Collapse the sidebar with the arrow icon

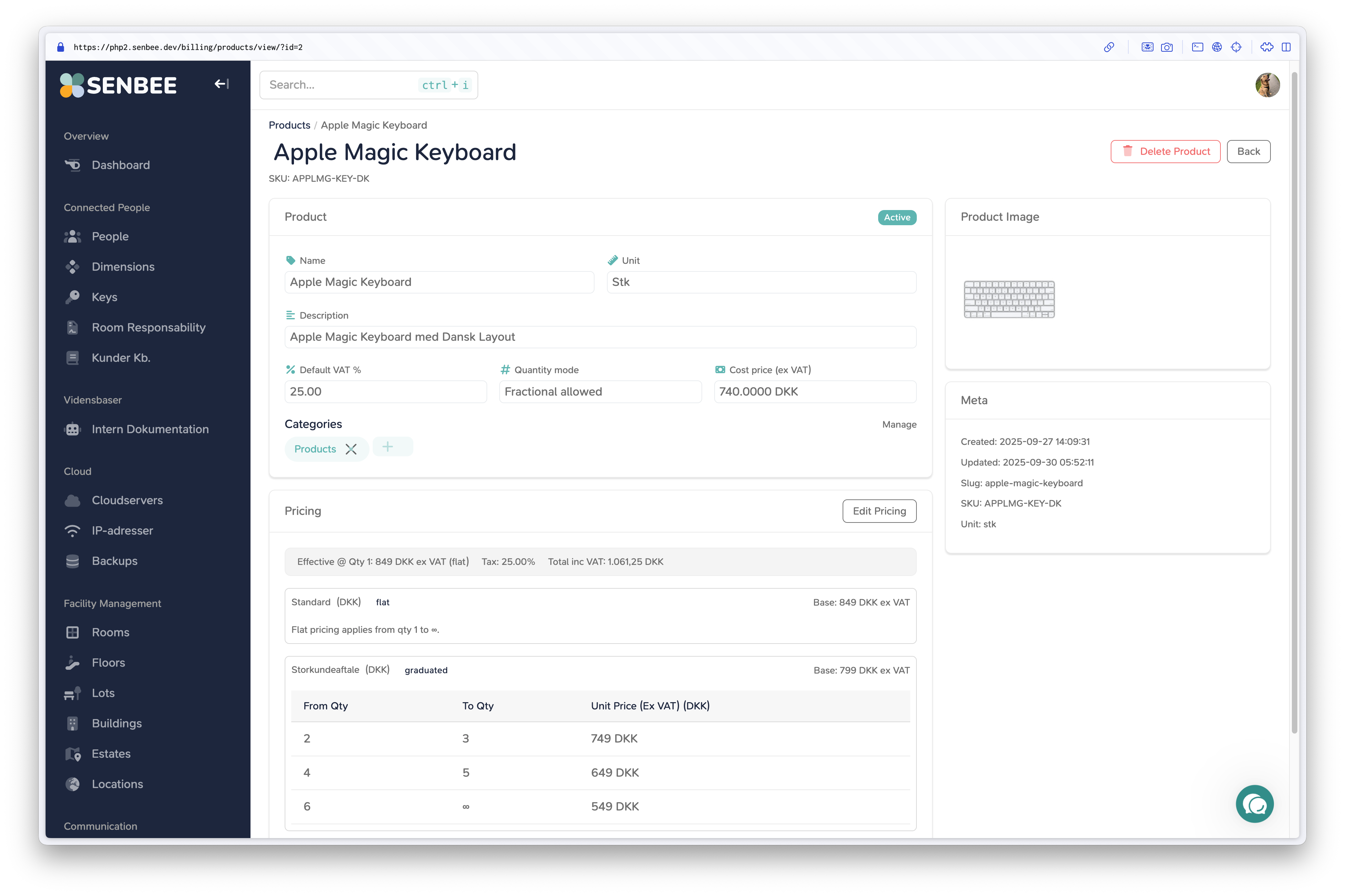pyautogui.click(x=222, y=84)
